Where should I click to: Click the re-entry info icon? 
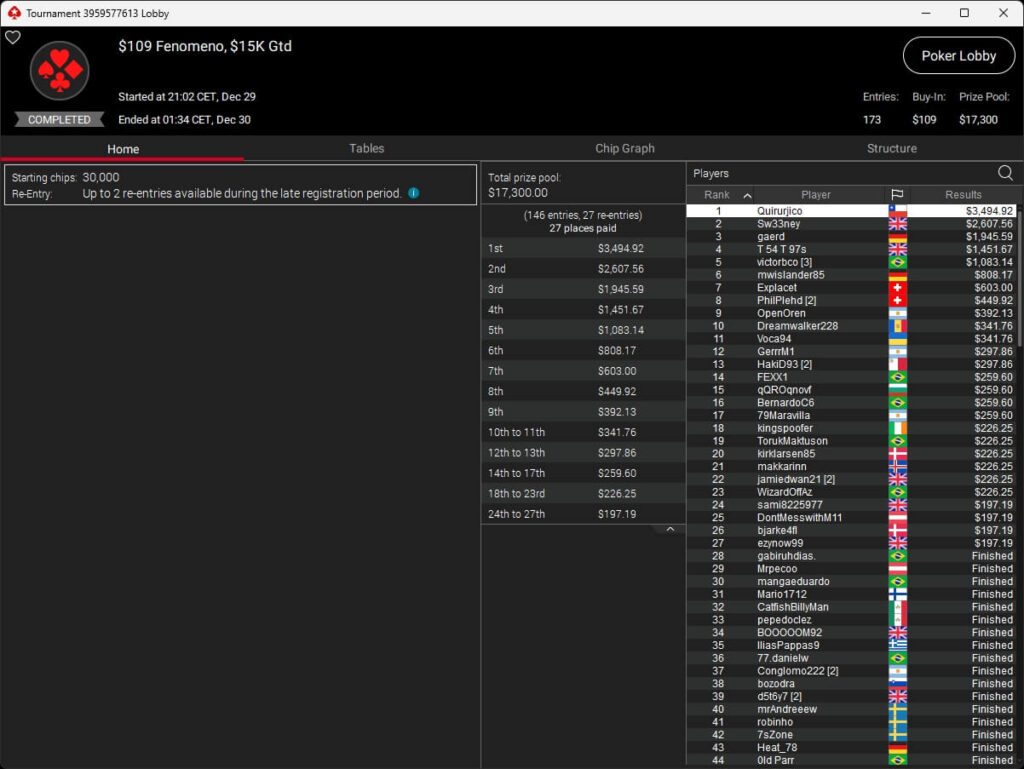click(x=413, y=193)
